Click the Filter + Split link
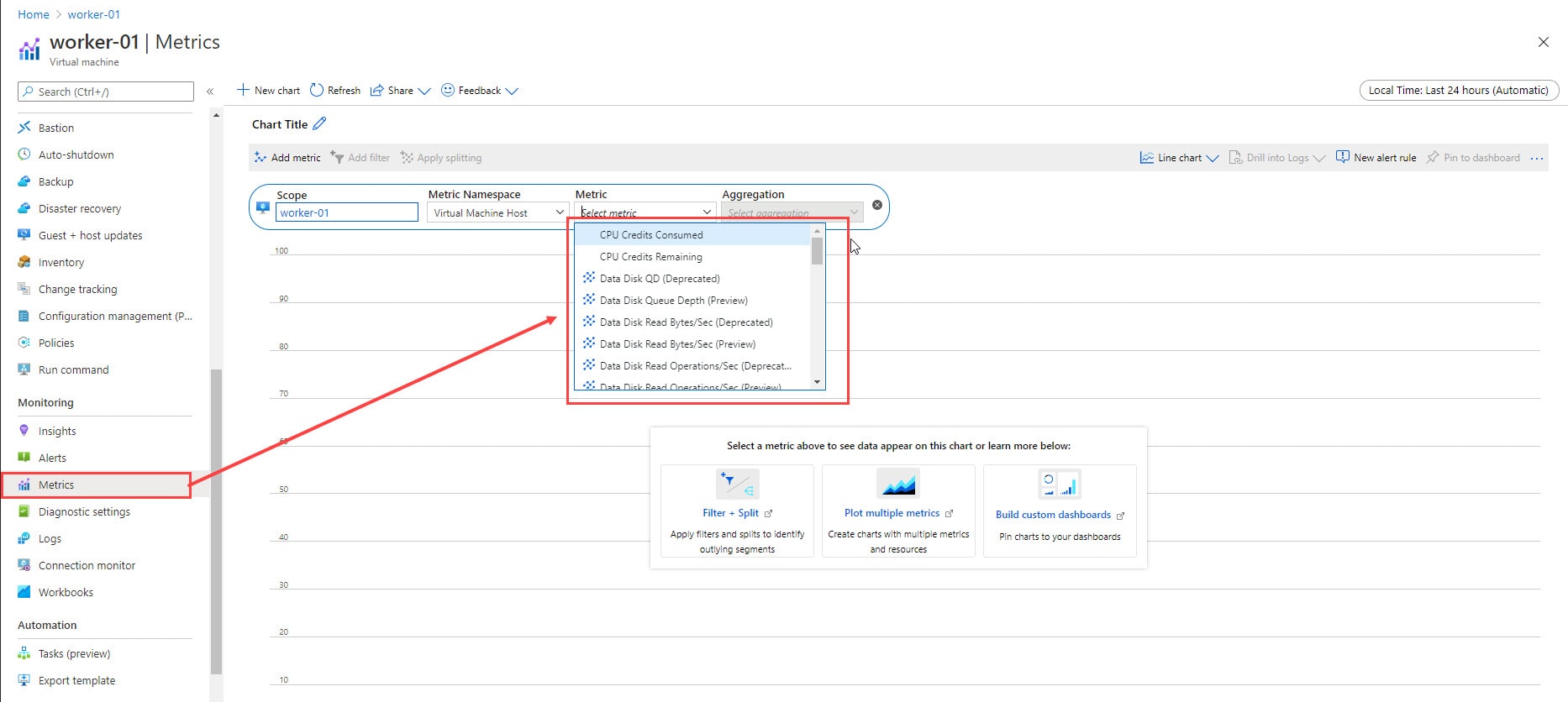The image size is (1568, 702). tap(730, 513)
